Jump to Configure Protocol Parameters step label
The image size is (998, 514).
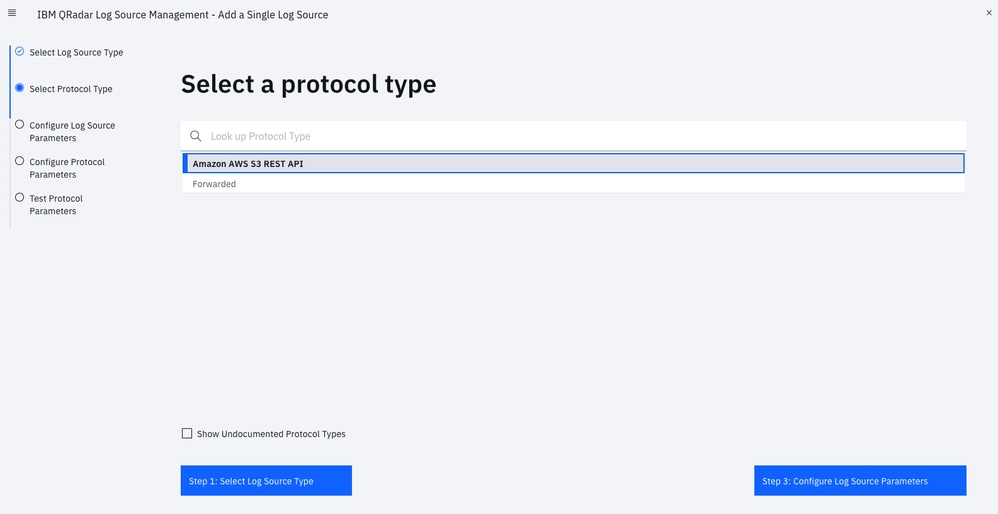pyautogui.click(x=67, y=168)
